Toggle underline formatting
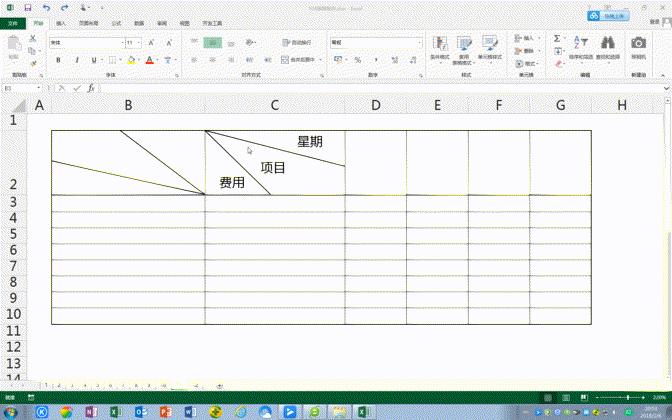The width and height of the screenshot is (672, 420). point(93,60)
